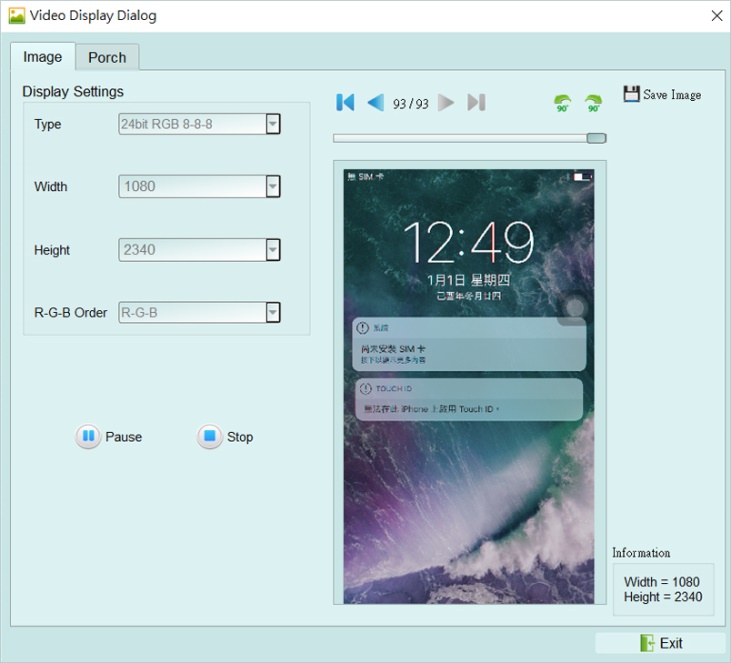731x663 pixels.
Task: Click the Information label
Action: pos(641,553)
